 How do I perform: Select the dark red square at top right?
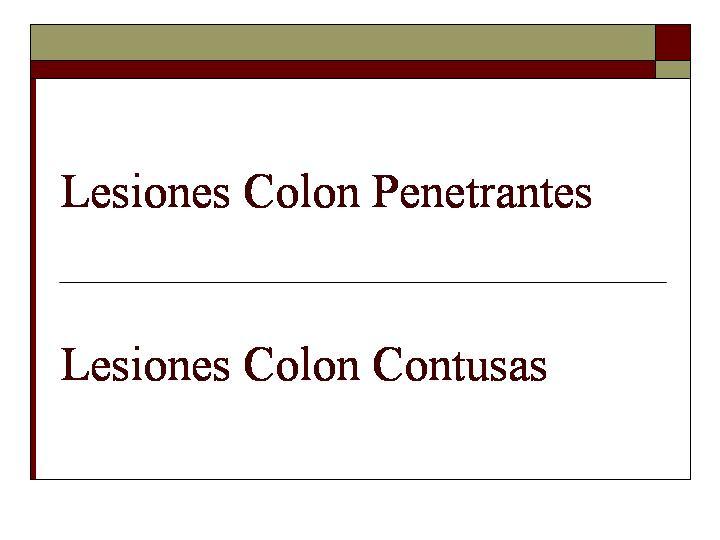[673, 42]
